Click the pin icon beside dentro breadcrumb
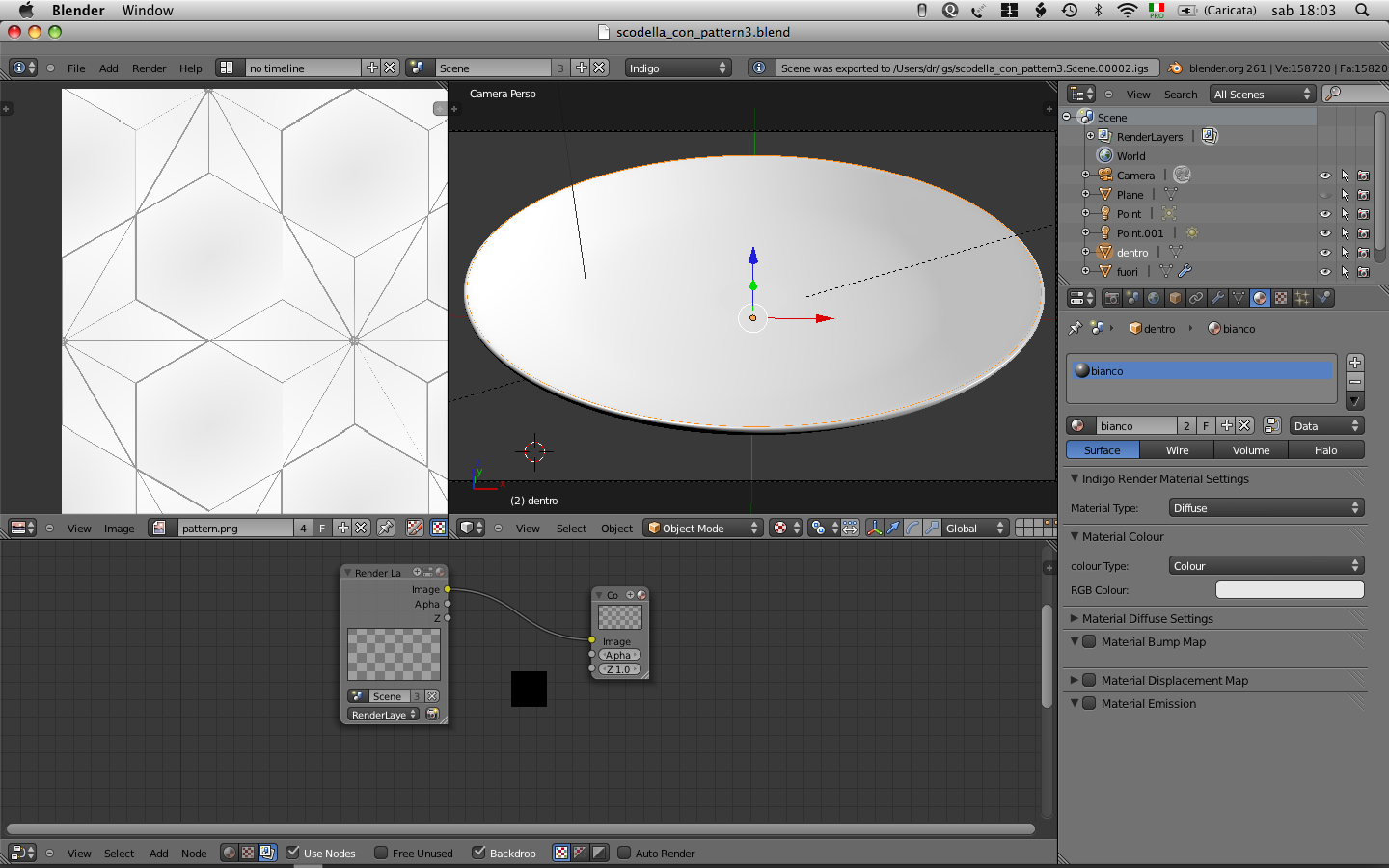Image resolution: width=1389 pixels, height=868 pixels. (1076, 329)
